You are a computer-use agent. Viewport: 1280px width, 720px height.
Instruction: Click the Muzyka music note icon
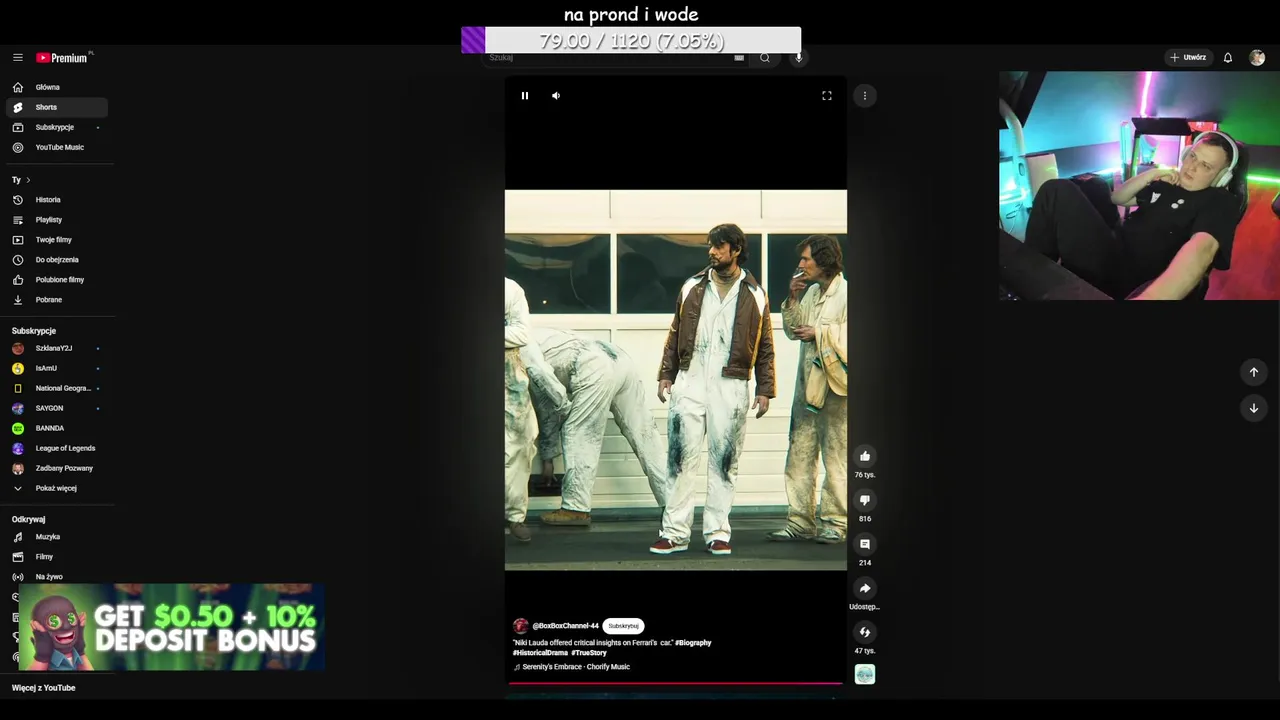(17, 537)
